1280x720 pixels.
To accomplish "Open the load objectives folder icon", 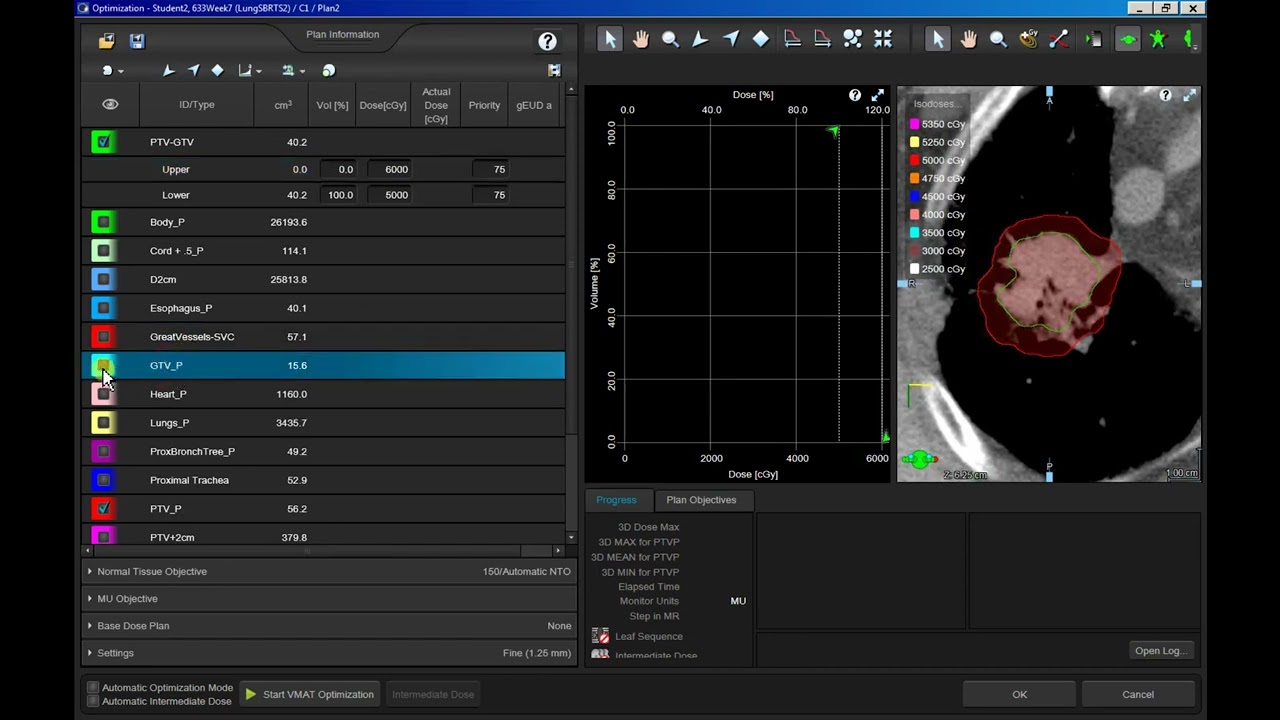I will tap(106, 41).
